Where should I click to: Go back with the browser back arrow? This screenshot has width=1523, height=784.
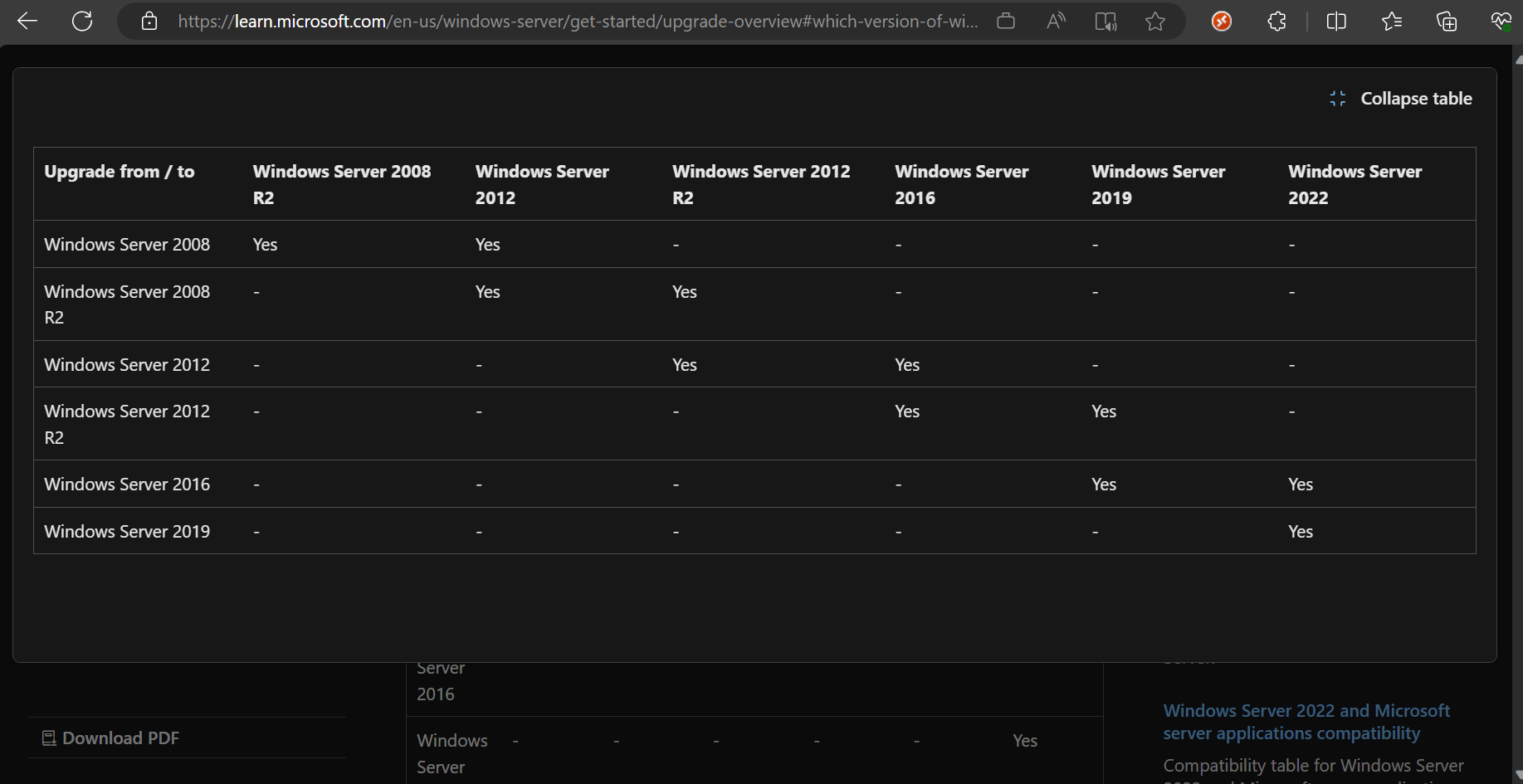[27, 21]
